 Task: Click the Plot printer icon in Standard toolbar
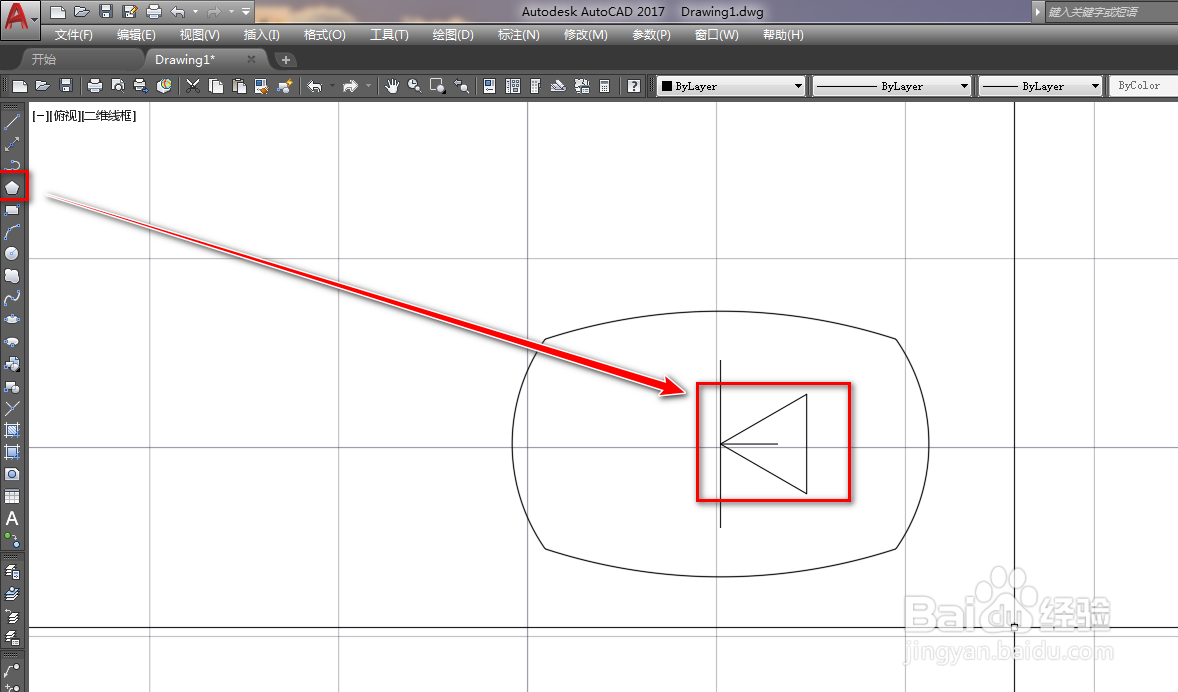[95, 86]
